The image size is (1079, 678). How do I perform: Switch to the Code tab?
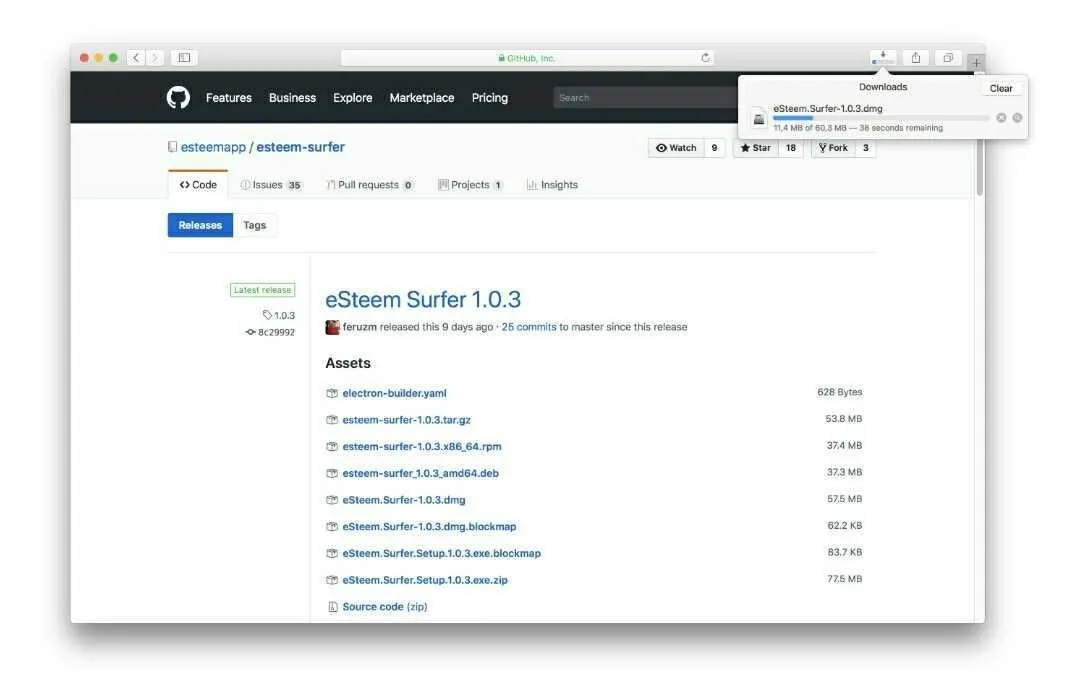(198, 184)
